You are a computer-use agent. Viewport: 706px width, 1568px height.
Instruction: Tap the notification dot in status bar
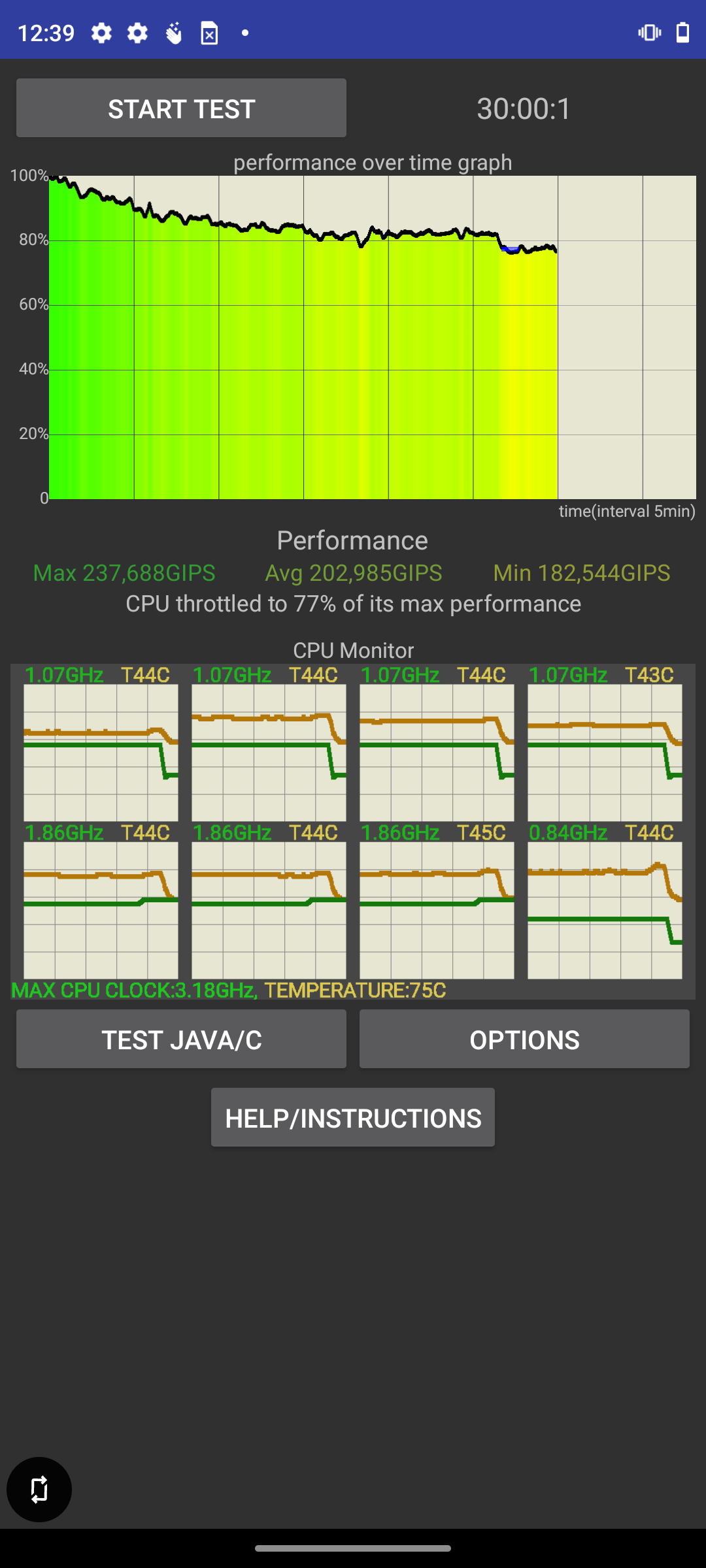click(245, 33)
